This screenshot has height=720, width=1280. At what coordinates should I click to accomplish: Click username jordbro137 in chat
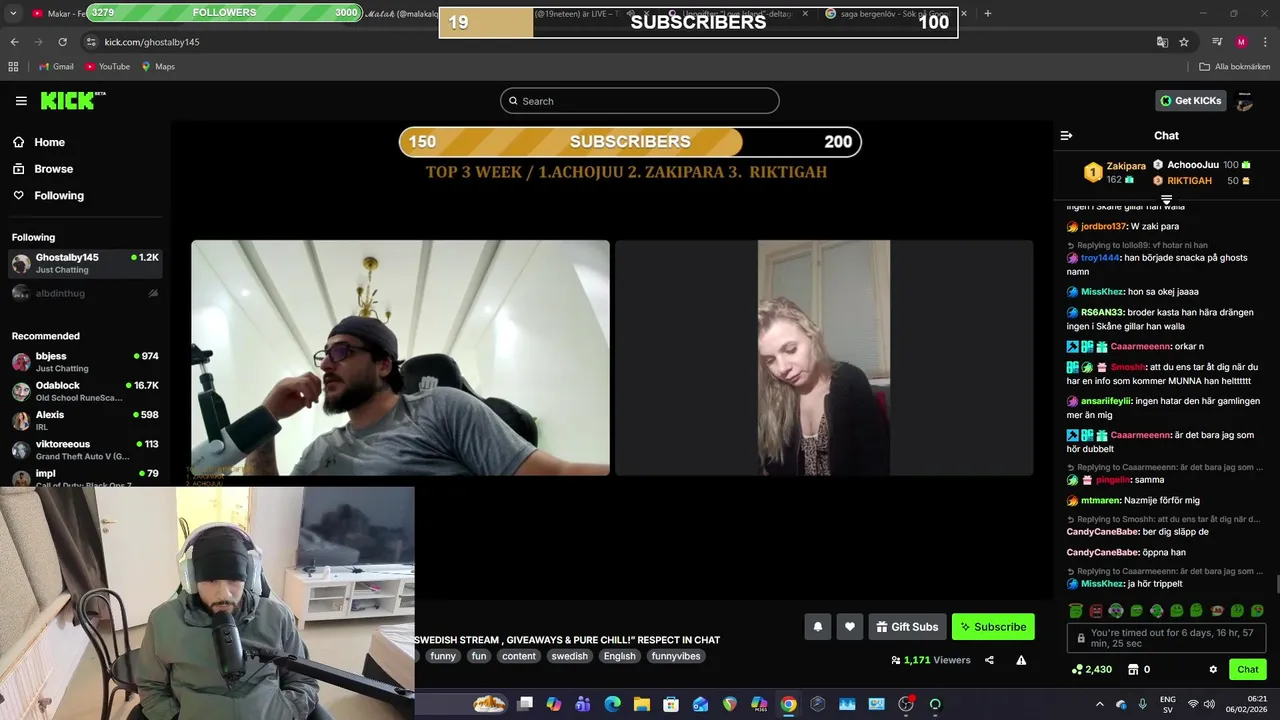pyautogui.click(x=1103, y=227)
